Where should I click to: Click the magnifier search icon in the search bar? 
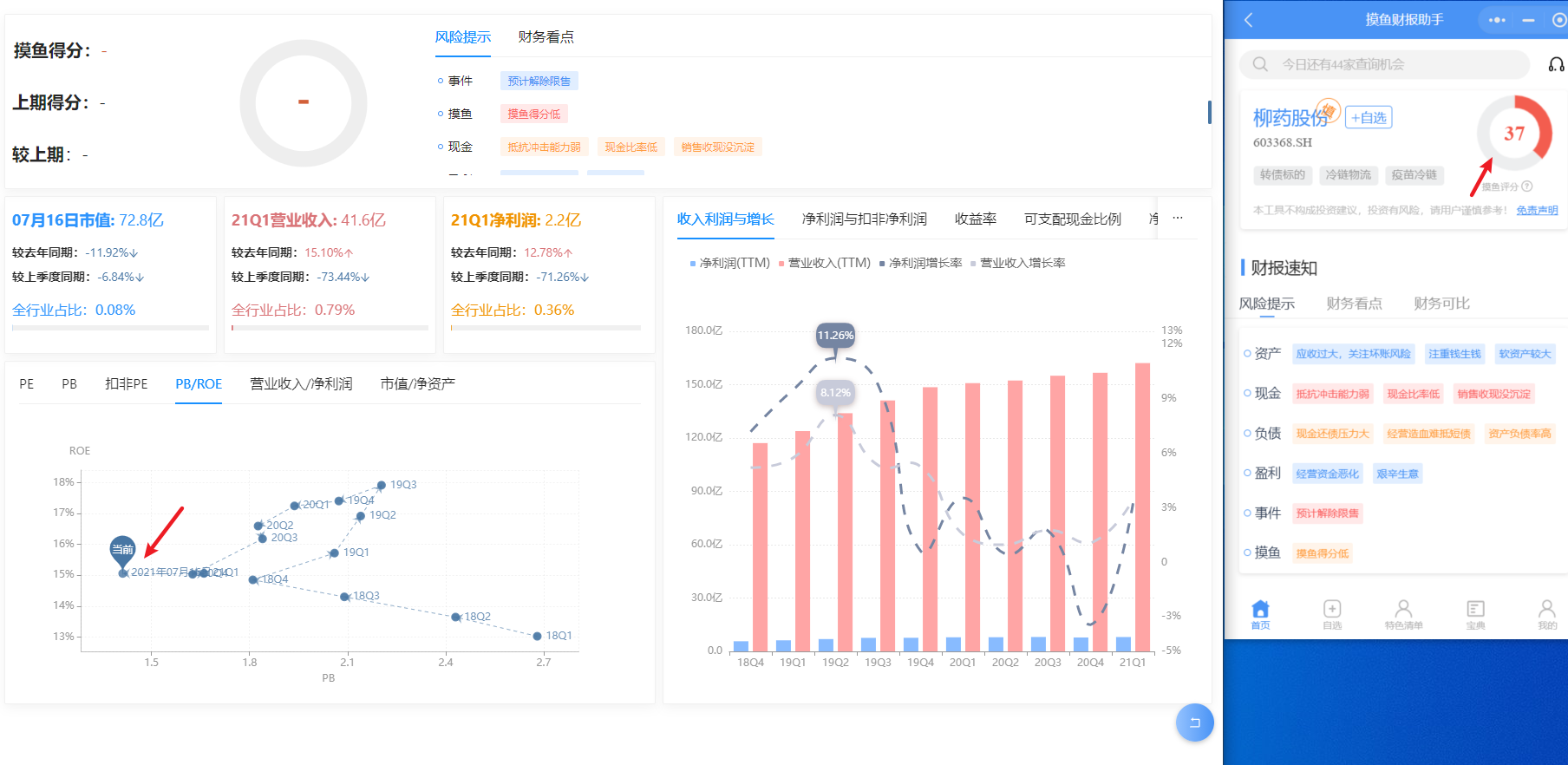(1260, 64)
